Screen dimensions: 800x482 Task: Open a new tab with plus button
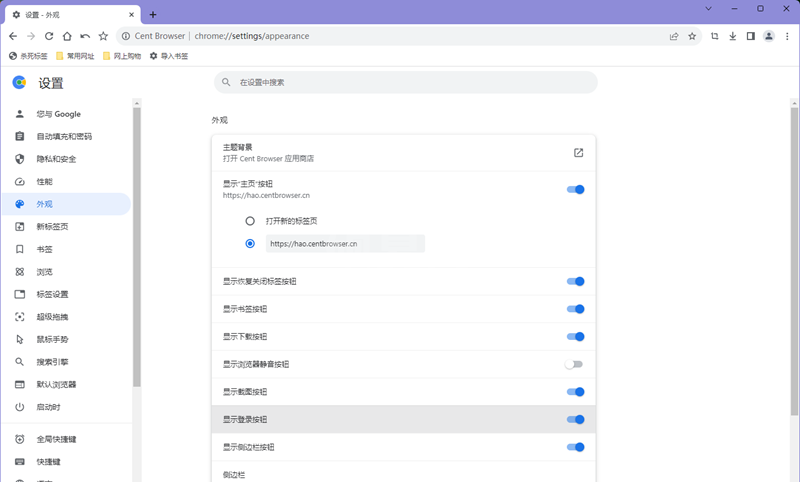tap(153, 15)
